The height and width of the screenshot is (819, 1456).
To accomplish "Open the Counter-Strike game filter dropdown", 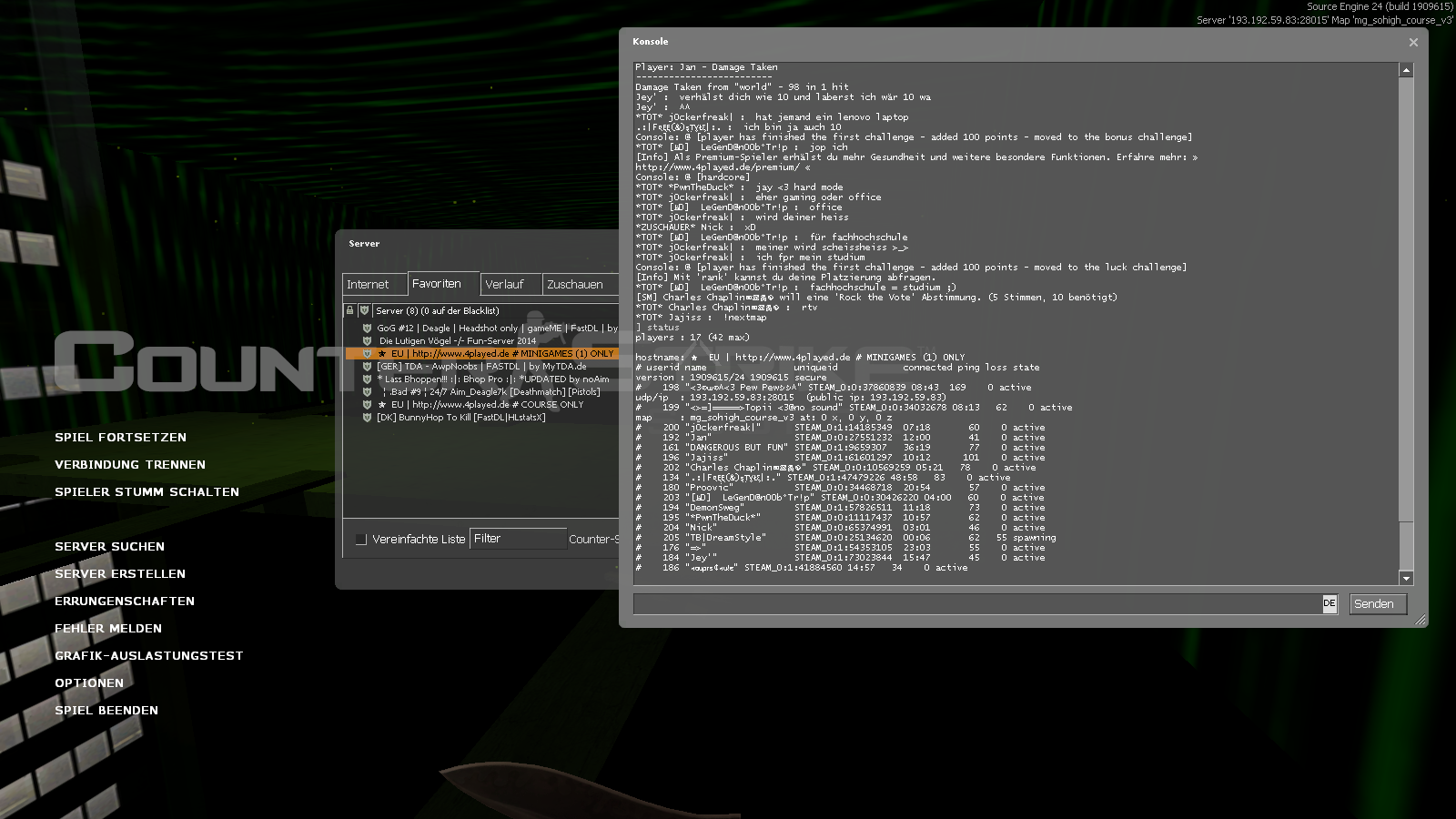I will 593,540.
